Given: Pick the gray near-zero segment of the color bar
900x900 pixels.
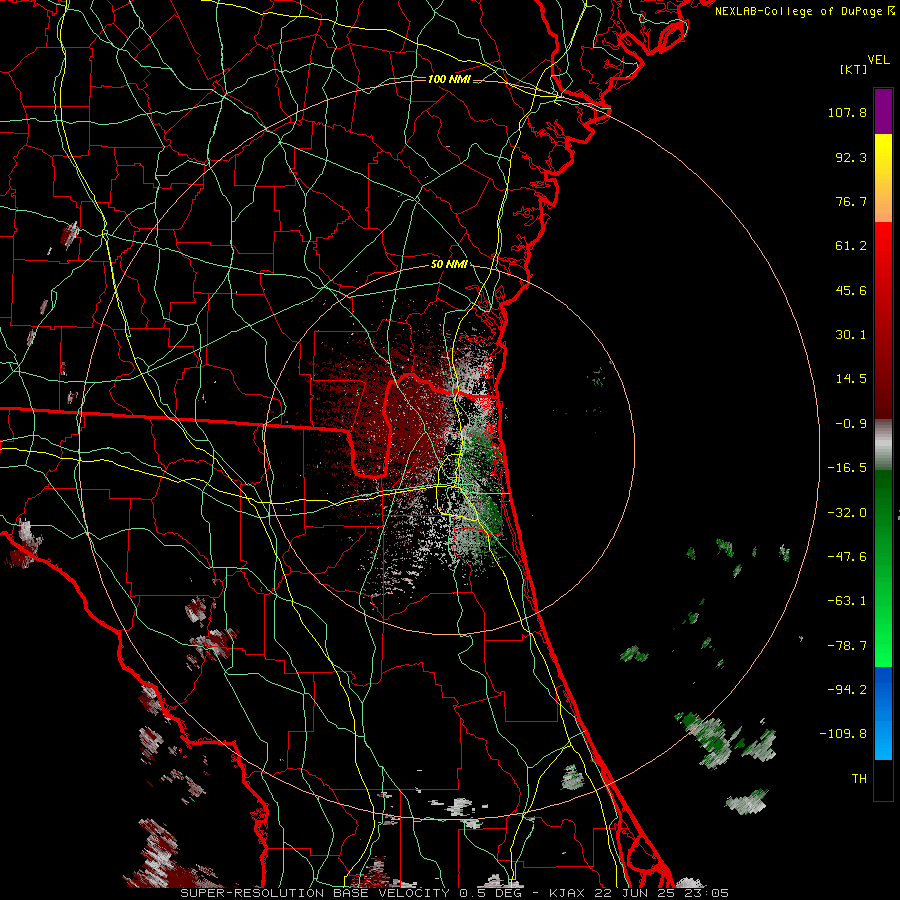Looking at the screenshot, I should (883, 443).
